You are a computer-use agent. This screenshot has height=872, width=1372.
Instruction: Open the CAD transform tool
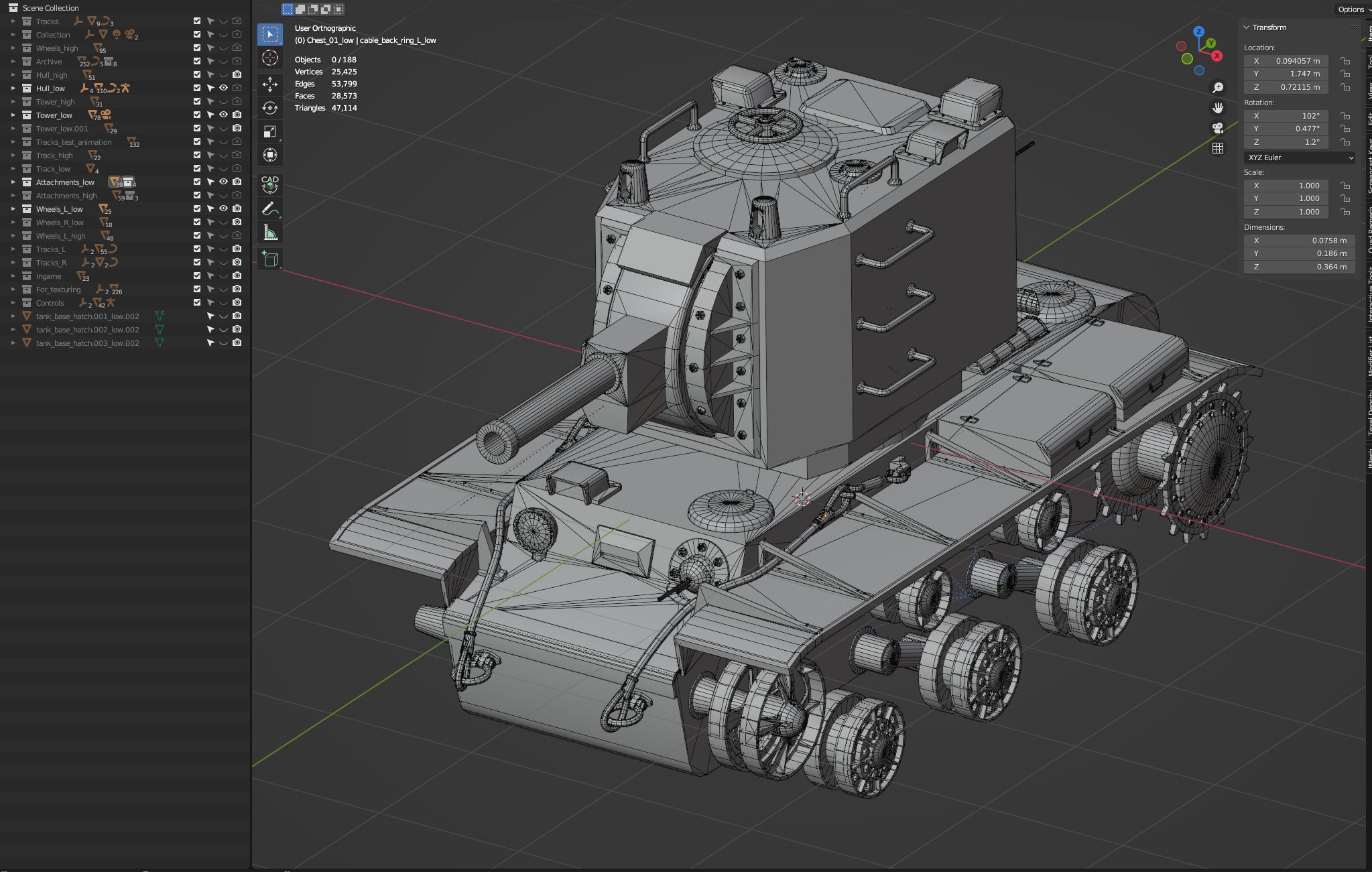coord(270,184)
